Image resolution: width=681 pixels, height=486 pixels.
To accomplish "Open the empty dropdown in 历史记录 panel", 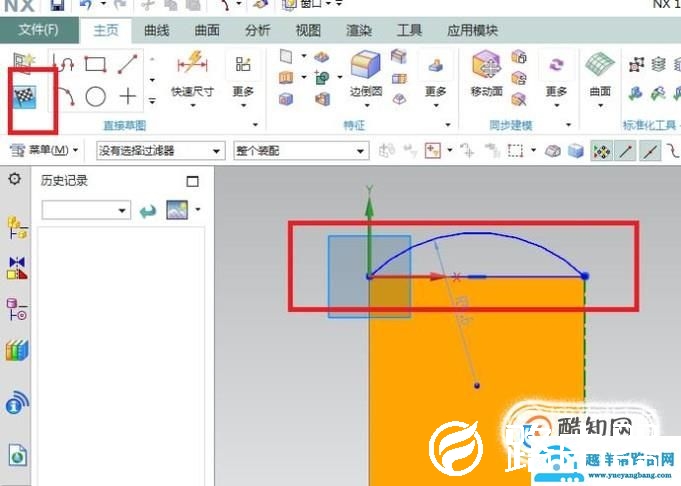I will [86, 211].
